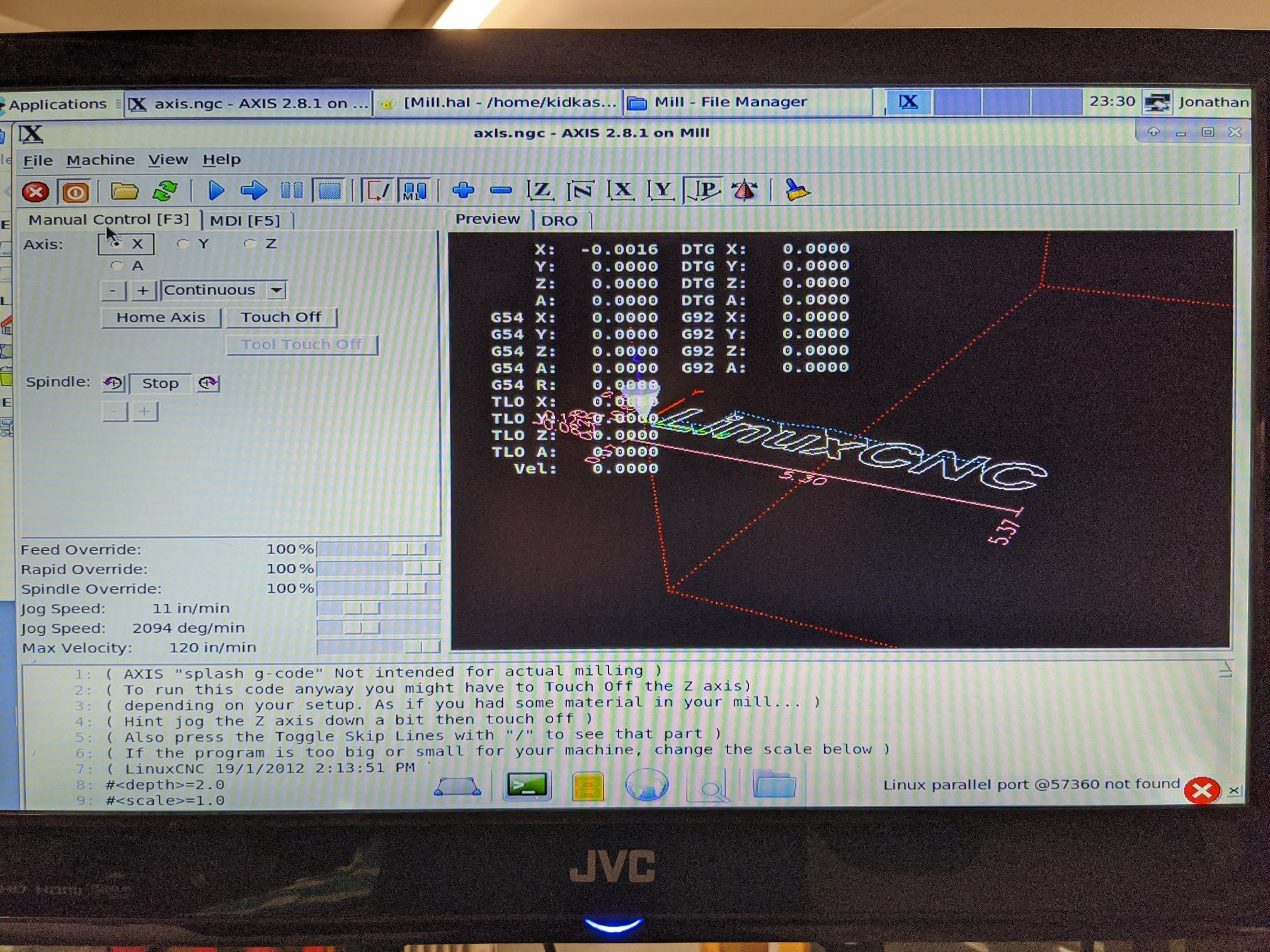Pause program execution

291,190
